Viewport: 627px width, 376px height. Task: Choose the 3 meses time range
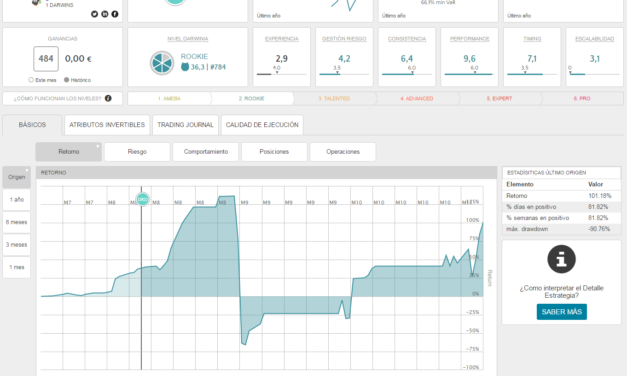16,245
